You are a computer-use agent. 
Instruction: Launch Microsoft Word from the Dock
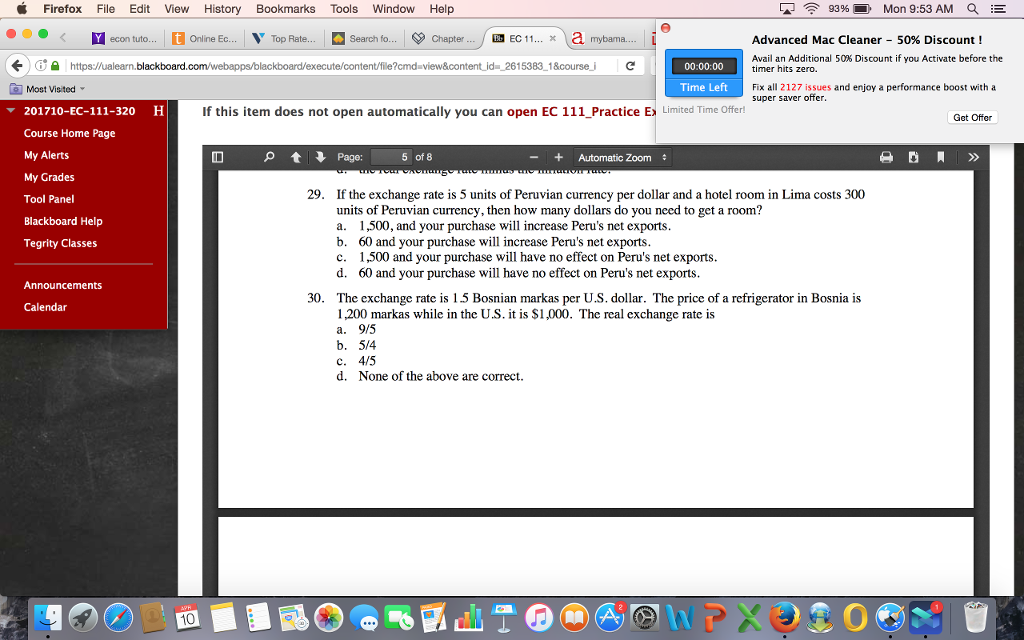tap(680, 617)
